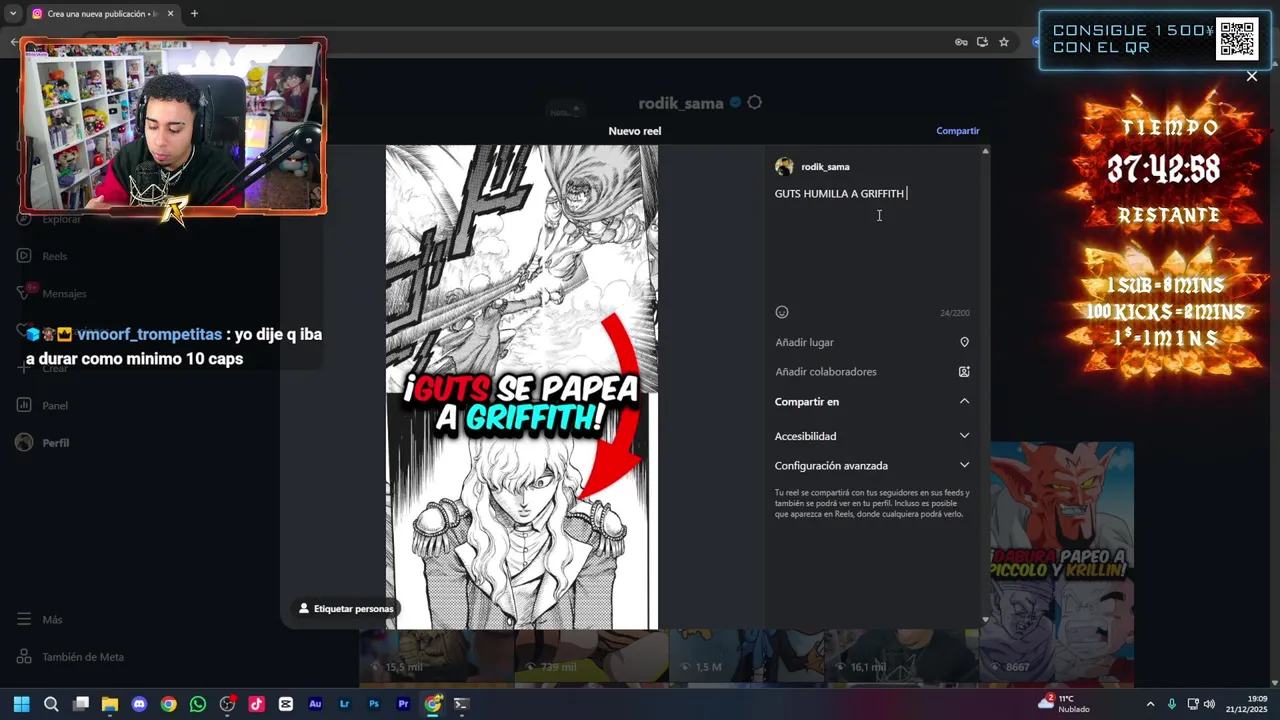This screenshot has width=1280, height=720.
Task: Open the Más menu in the sidebar
Action: coord(40,620)
